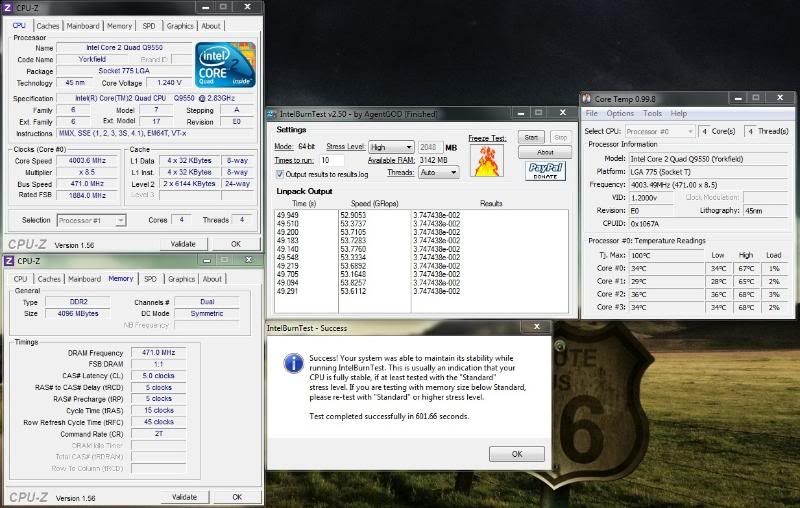Open the Select CPU Processor #0 dropdown
800x508 pixels.
660,131
